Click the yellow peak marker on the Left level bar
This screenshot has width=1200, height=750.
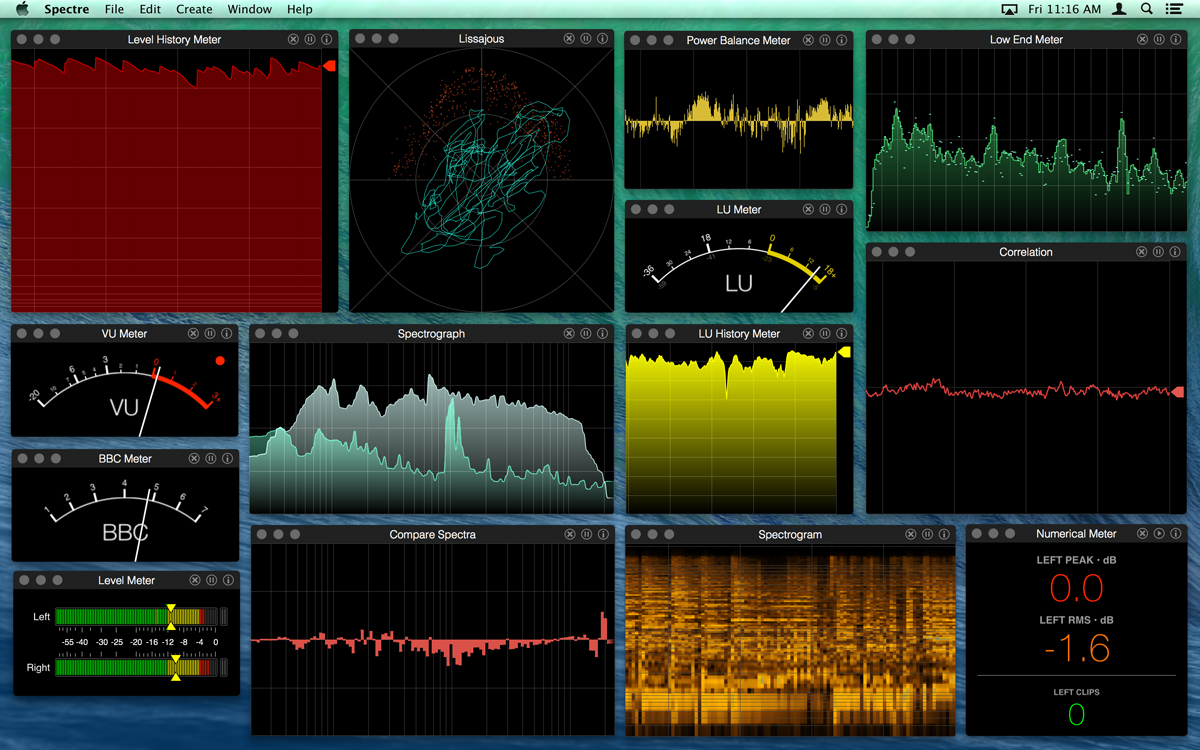[172, 607]
